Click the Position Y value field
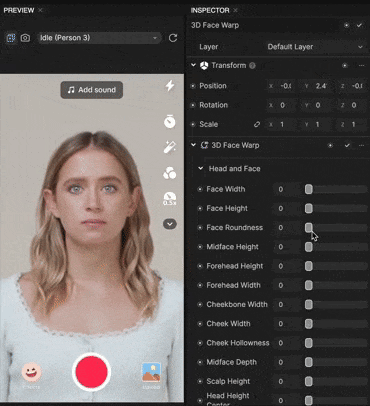The width and height of the screenshot is (370, 406). [x=315, y=86]
